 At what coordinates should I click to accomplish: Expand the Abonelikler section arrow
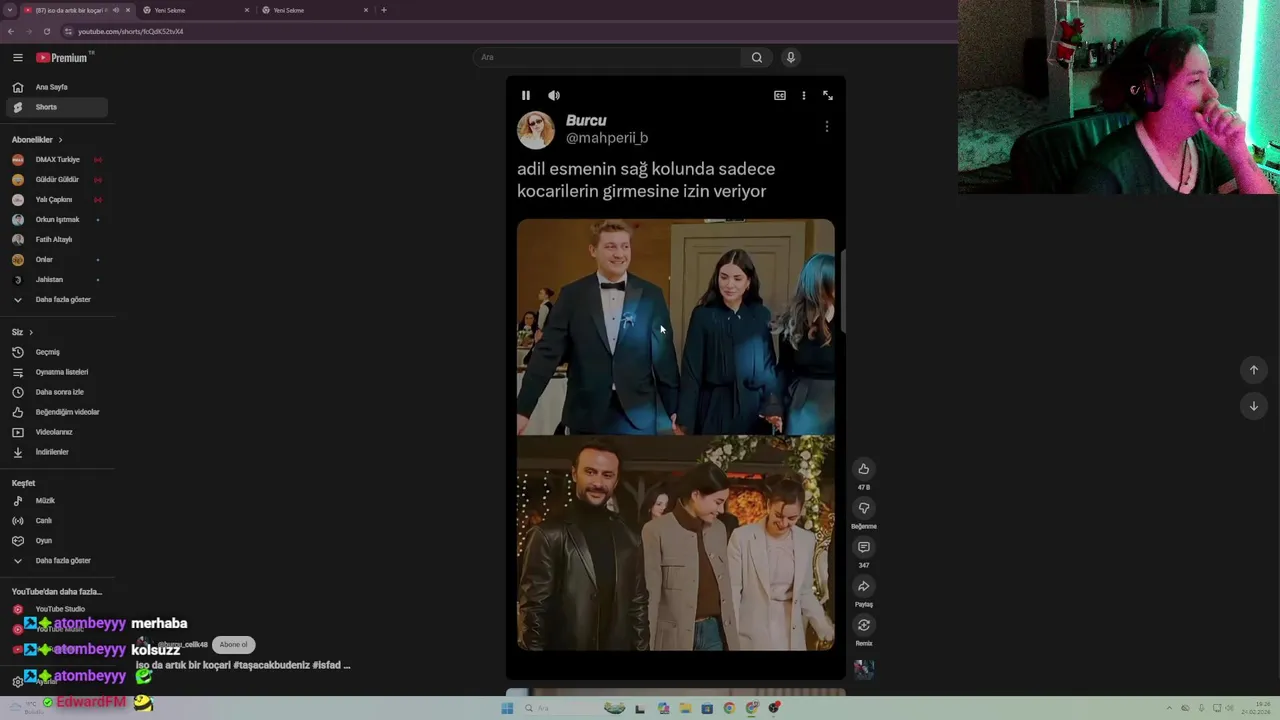[60, 140]
